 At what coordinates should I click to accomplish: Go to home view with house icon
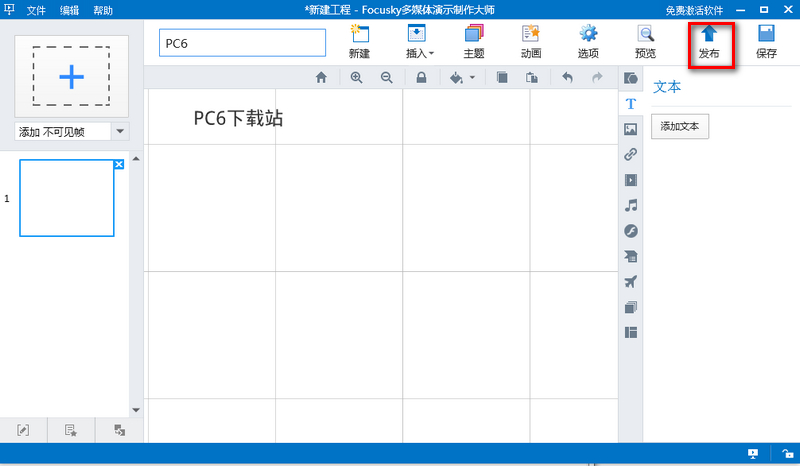click(321, 78)
